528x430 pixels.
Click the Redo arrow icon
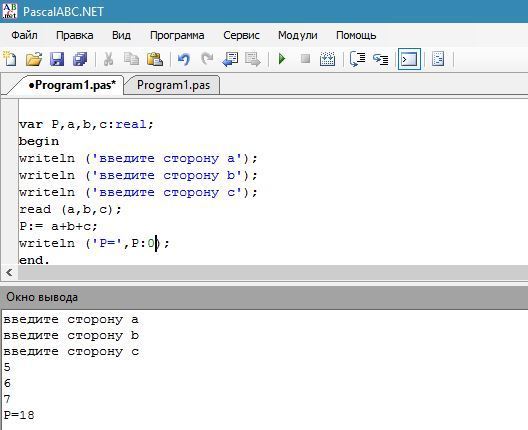pyautogui.click(x=207, y=59)
